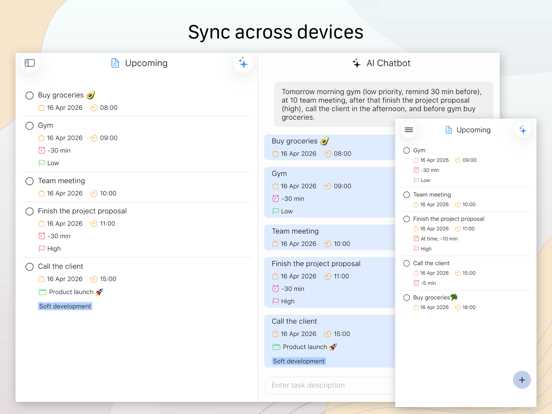Check off Team meeting in main list

coord(30,181)
